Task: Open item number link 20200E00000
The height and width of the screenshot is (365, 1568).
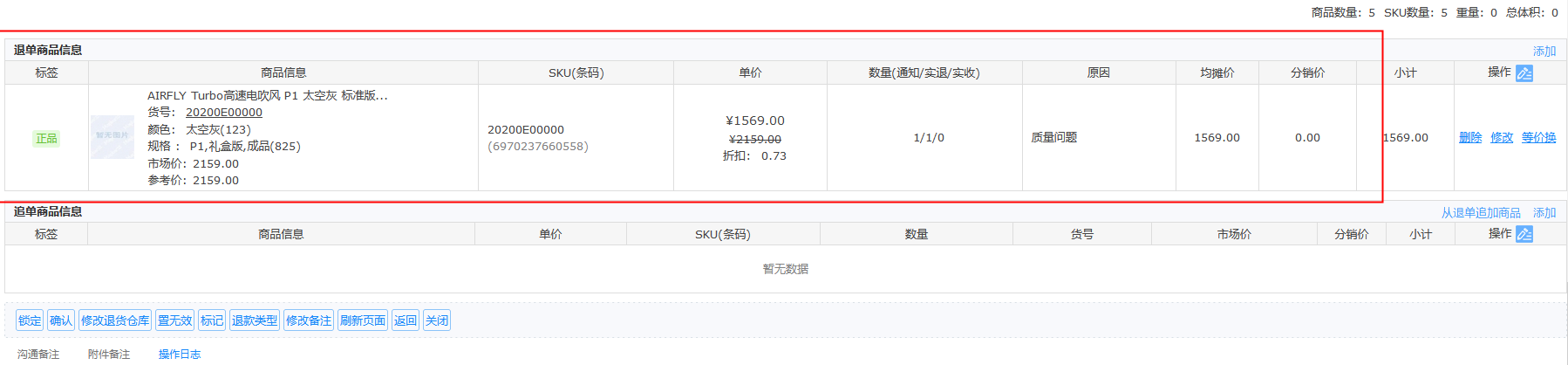Action: tap(224, 112)
